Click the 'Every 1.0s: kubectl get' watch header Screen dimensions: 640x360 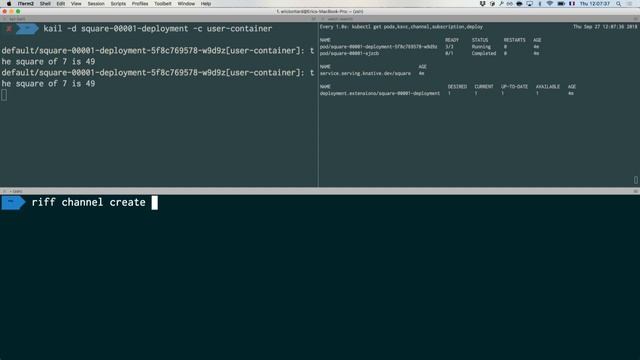point(401,27)
